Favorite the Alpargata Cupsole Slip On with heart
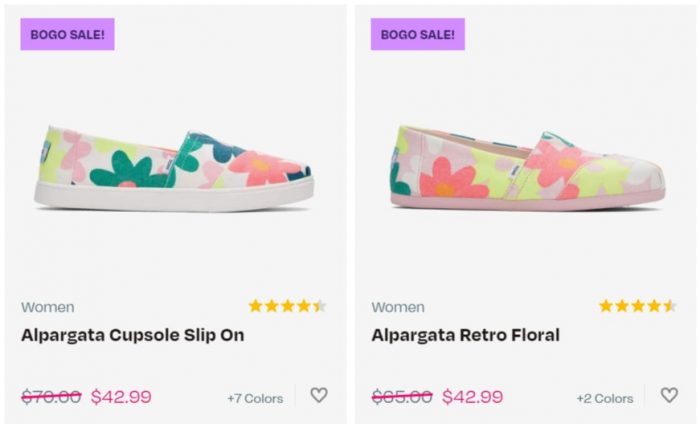The image size is (700, 424). coord(319,395)
